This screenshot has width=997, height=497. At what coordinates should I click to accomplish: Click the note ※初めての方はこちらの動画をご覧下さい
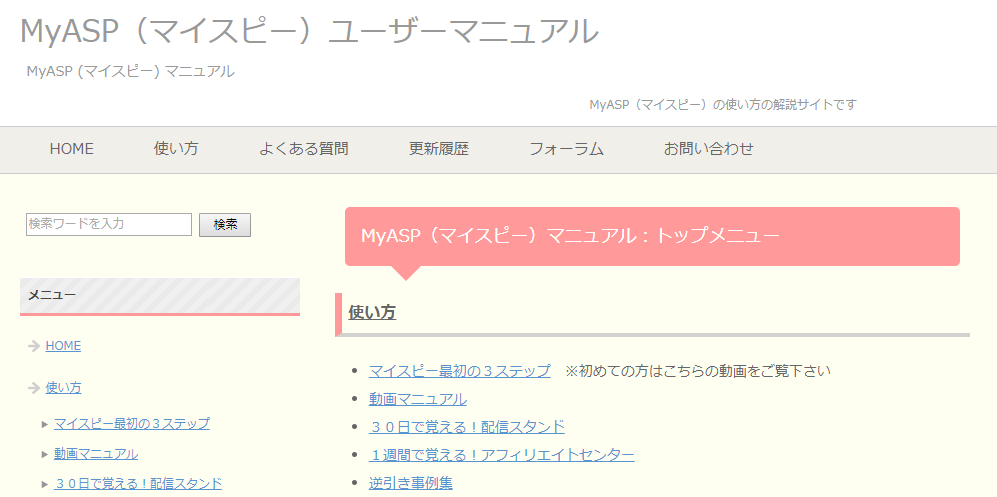coord(698,371)
